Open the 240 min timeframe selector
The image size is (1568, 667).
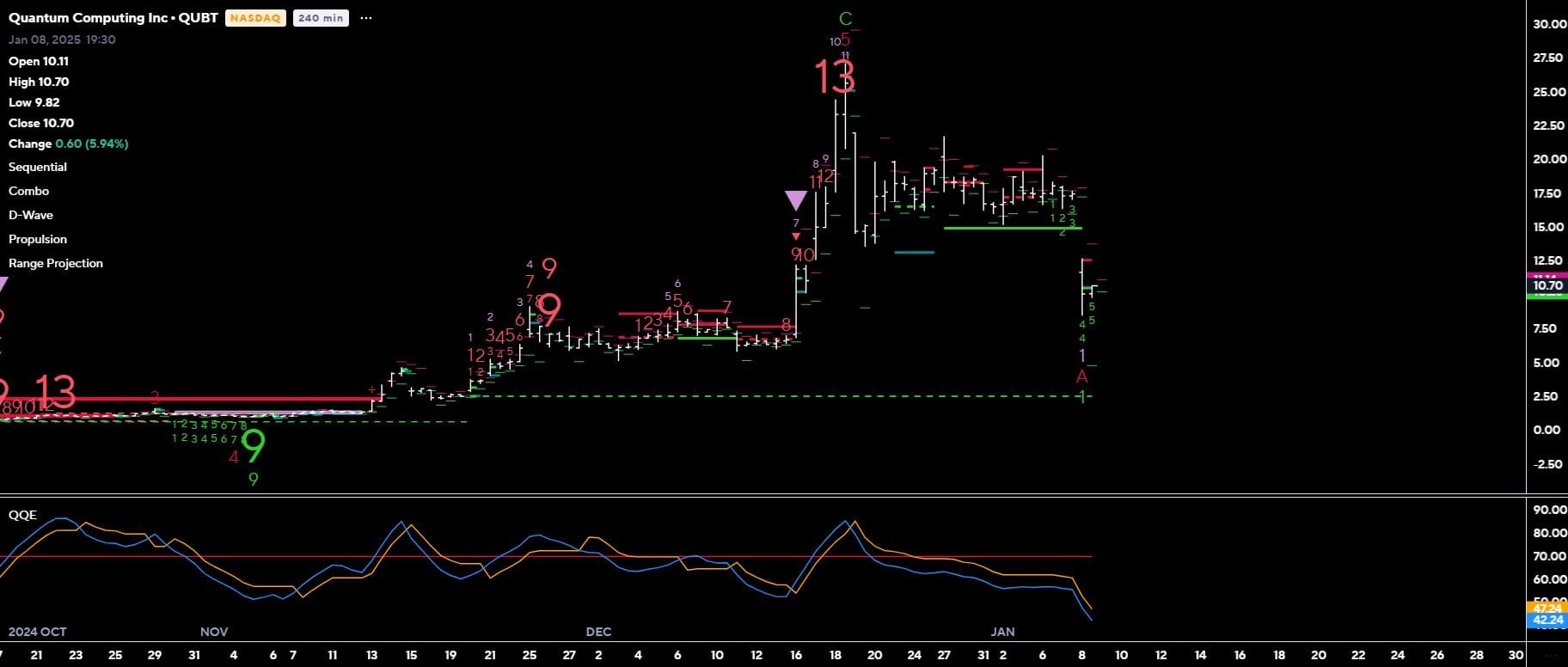(321, 18)
